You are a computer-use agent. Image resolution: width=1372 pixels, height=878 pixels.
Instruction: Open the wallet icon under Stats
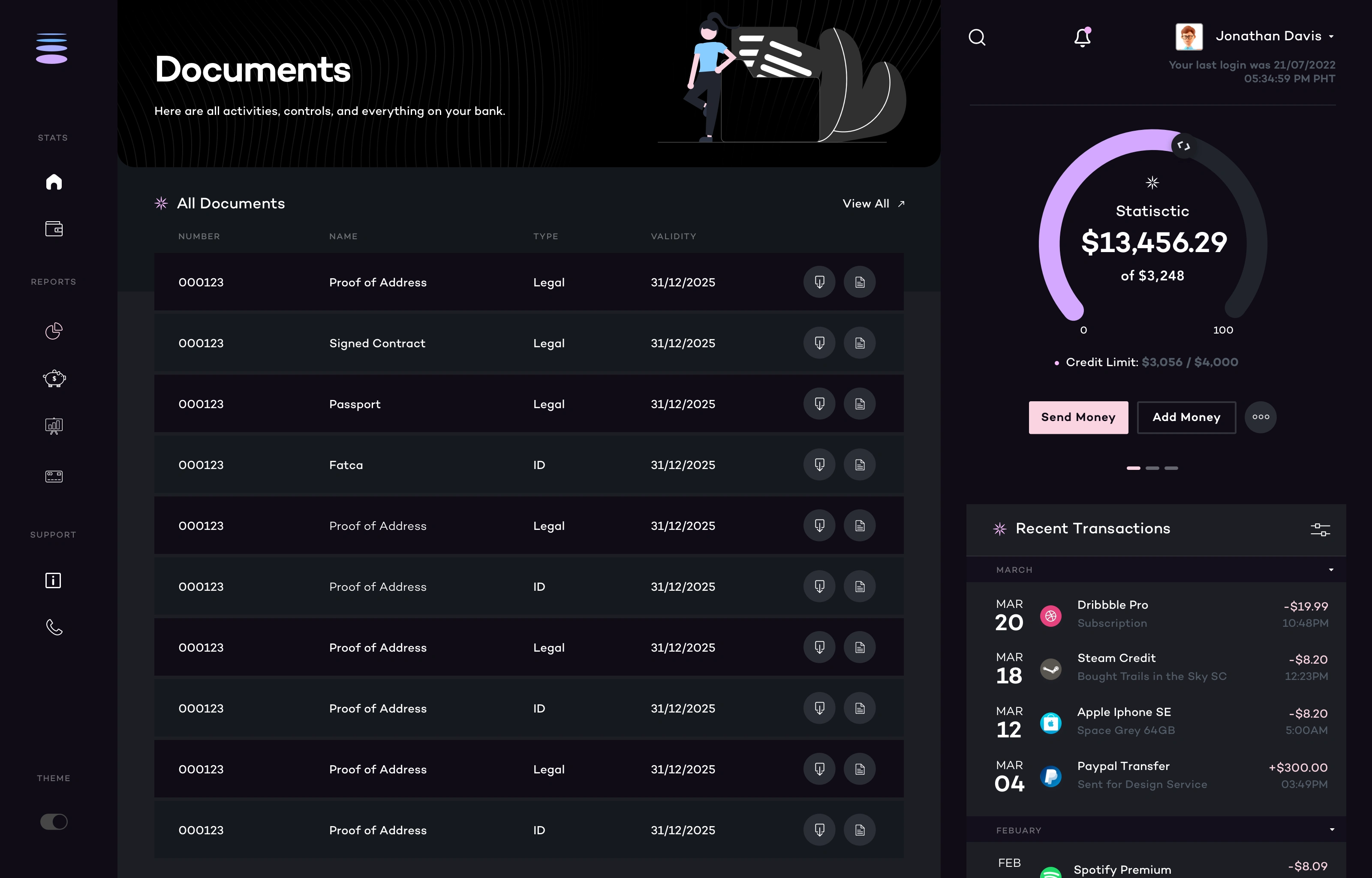pyautogui.click(x=54, y=229)
